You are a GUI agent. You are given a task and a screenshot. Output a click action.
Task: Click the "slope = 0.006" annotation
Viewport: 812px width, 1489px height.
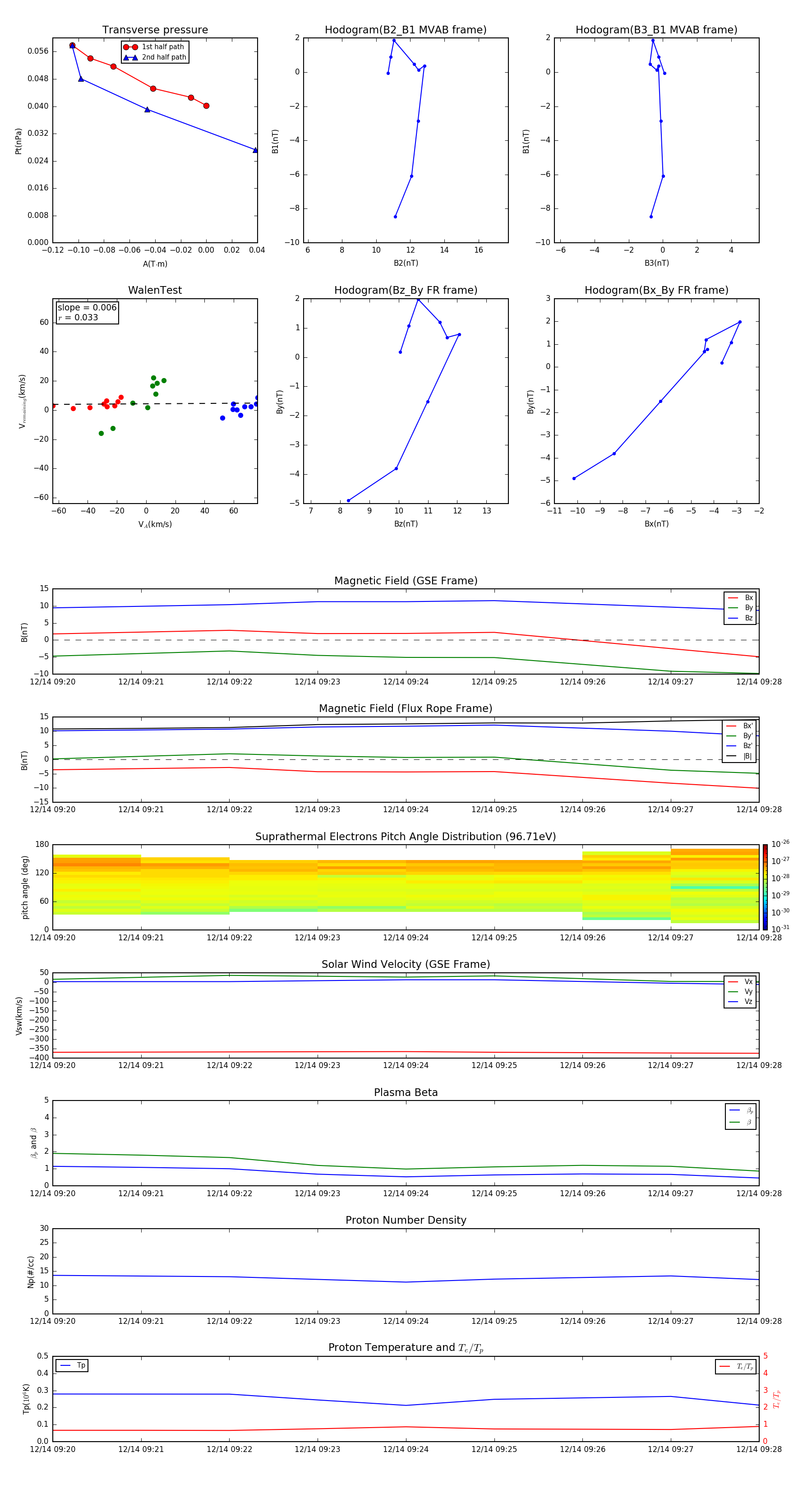pyautogui.click(x=87, y=308)
